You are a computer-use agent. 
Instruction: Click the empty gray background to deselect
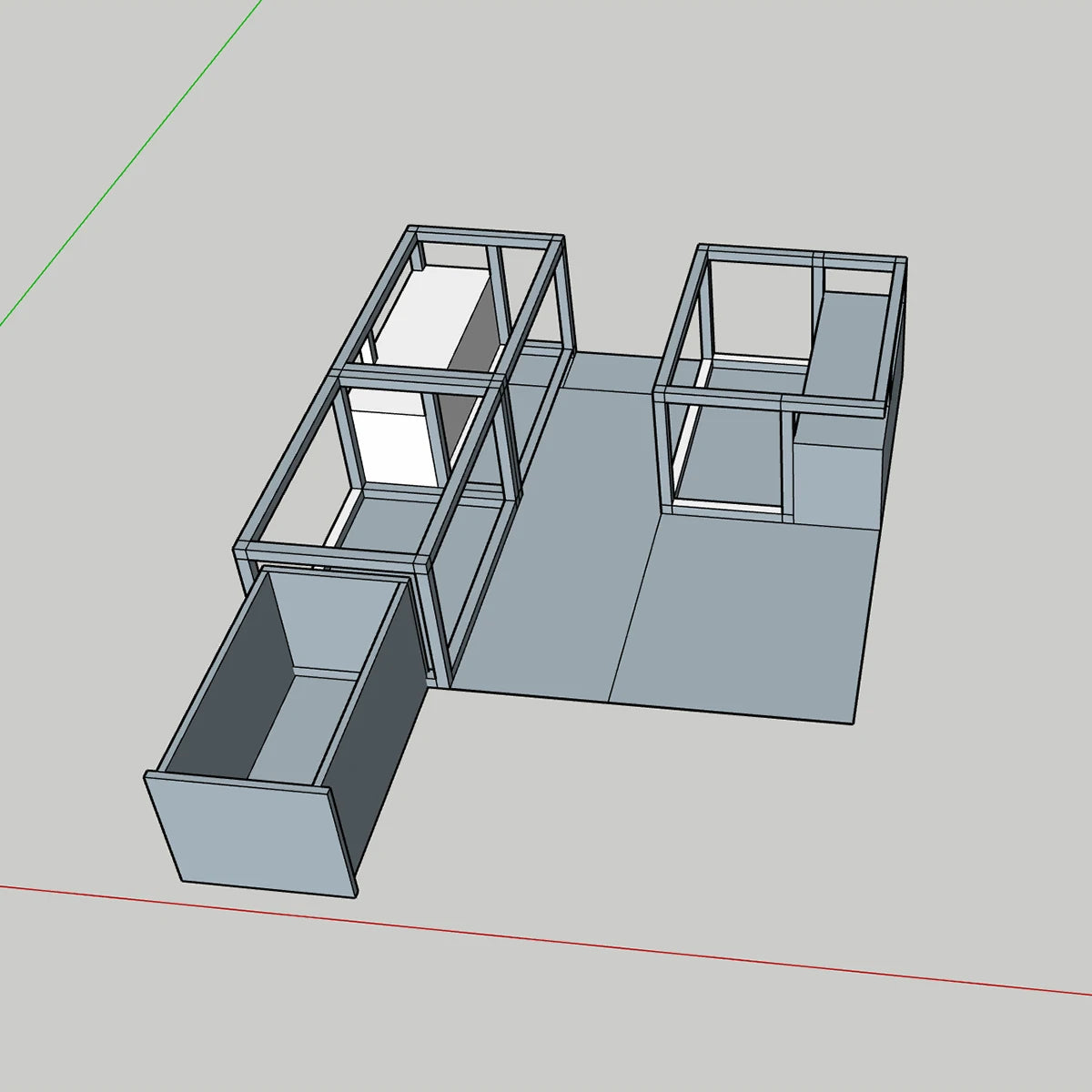tap(819, 118)
